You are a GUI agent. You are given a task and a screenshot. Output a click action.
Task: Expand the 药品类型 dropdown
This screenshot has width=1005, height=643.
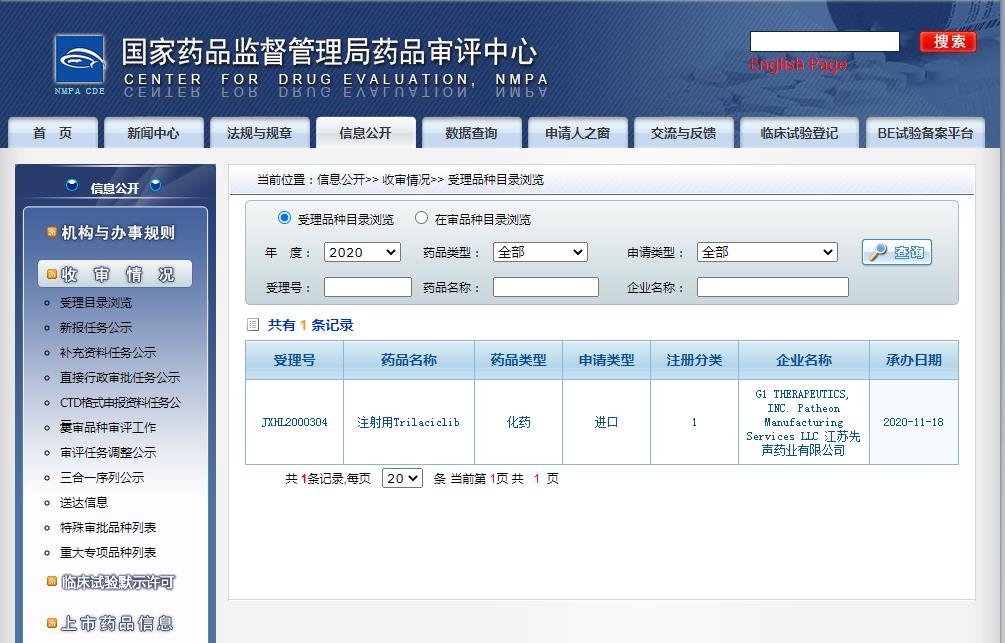click(540, 253)
